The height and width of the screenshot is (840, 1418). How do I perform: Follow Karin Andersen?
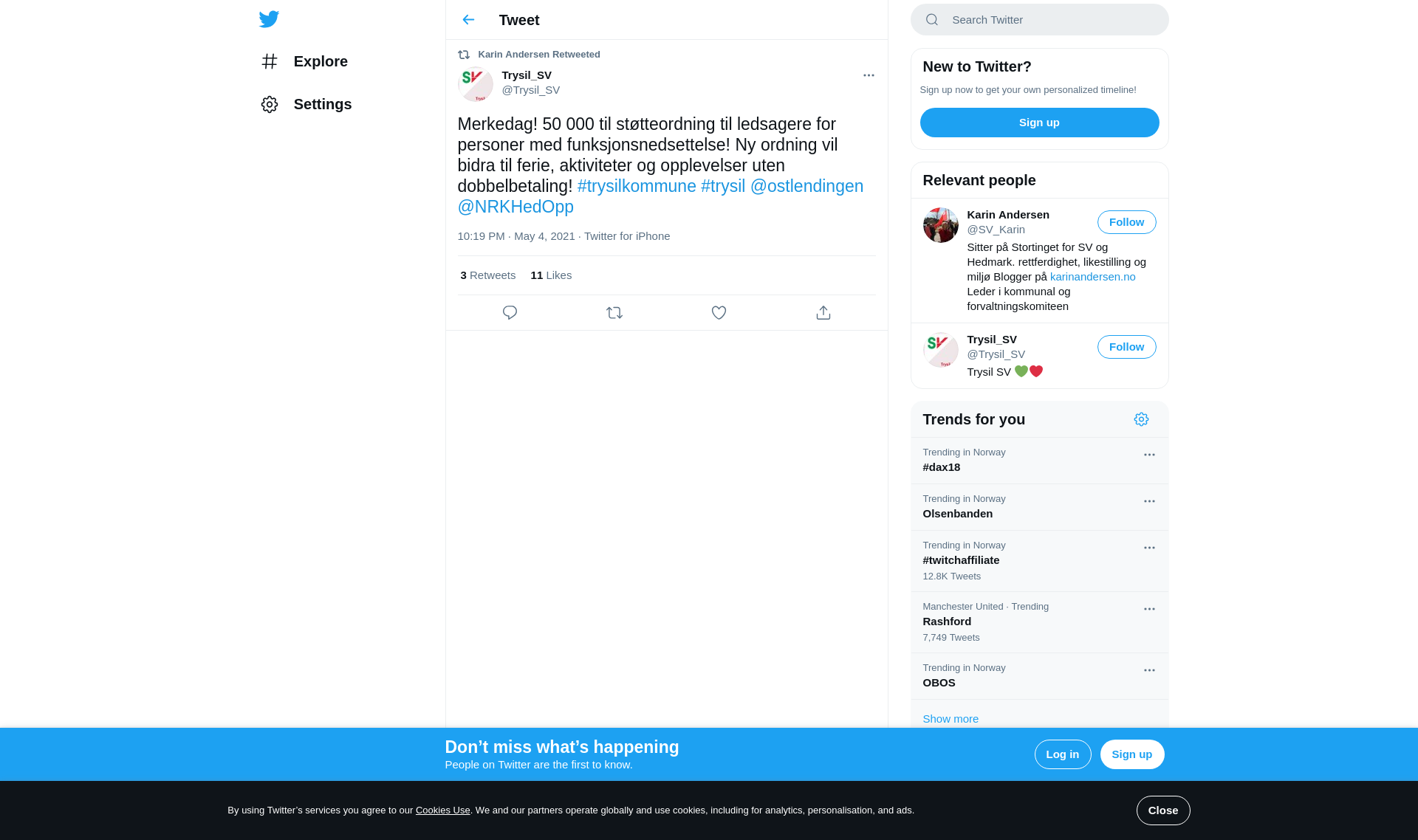(1126, 222)
